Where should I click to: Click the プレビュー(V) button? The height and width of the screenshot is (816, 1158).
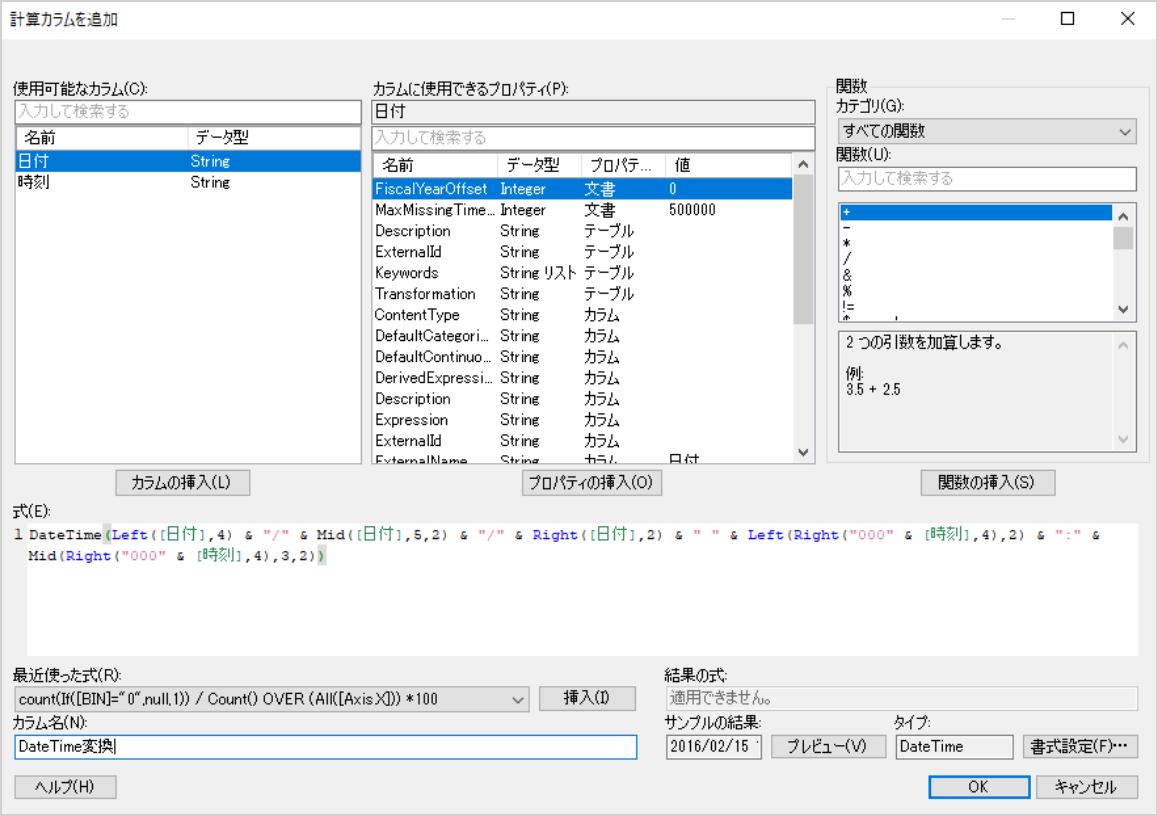point(828,747)
